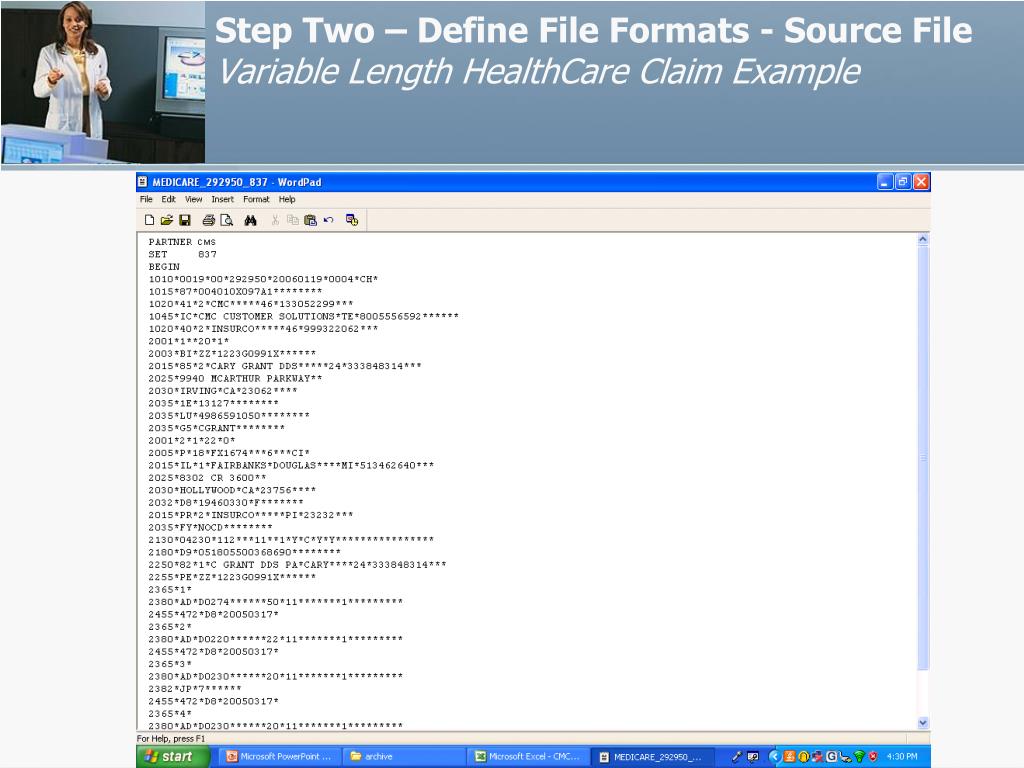Image resolution: width=1024 pixels, height=768 pixels.
Task: Open the View menu
Action: (193, 199)
